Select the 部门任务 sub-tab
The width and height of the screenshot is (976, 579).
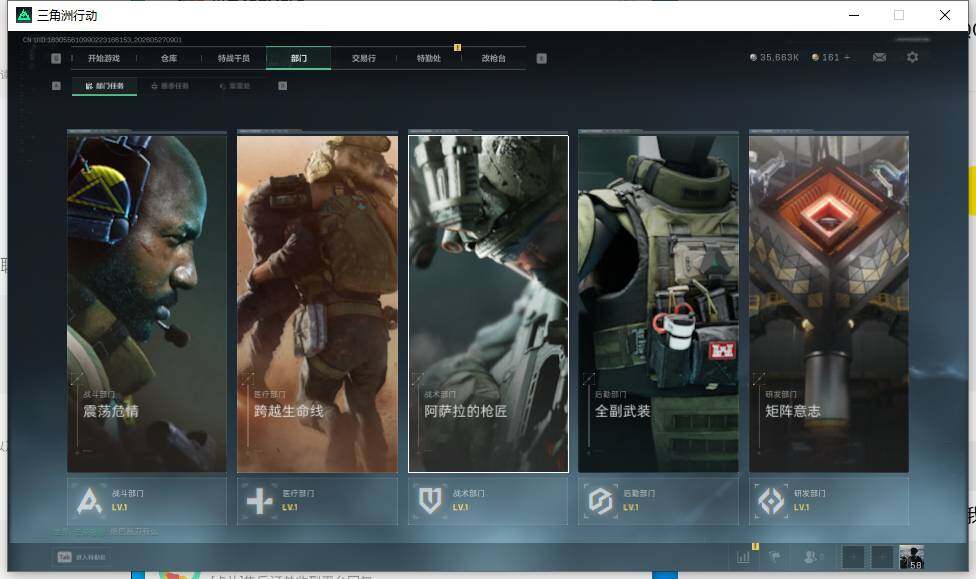pyautogui.click(x=105, y=86)
